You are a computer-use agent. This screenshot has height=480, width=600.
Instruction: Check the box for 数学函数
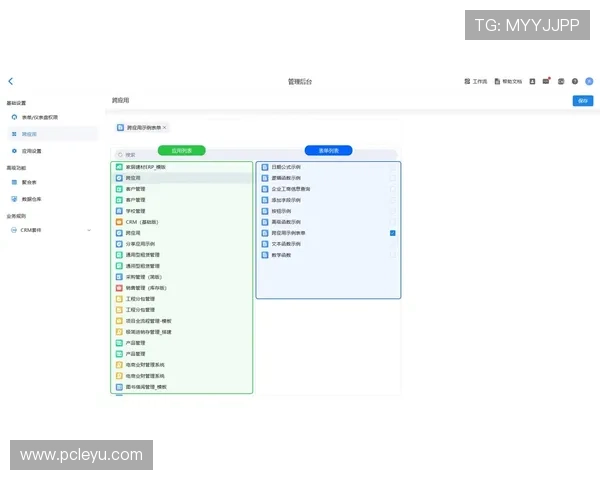pyautogui.click(x=393, y=255)
